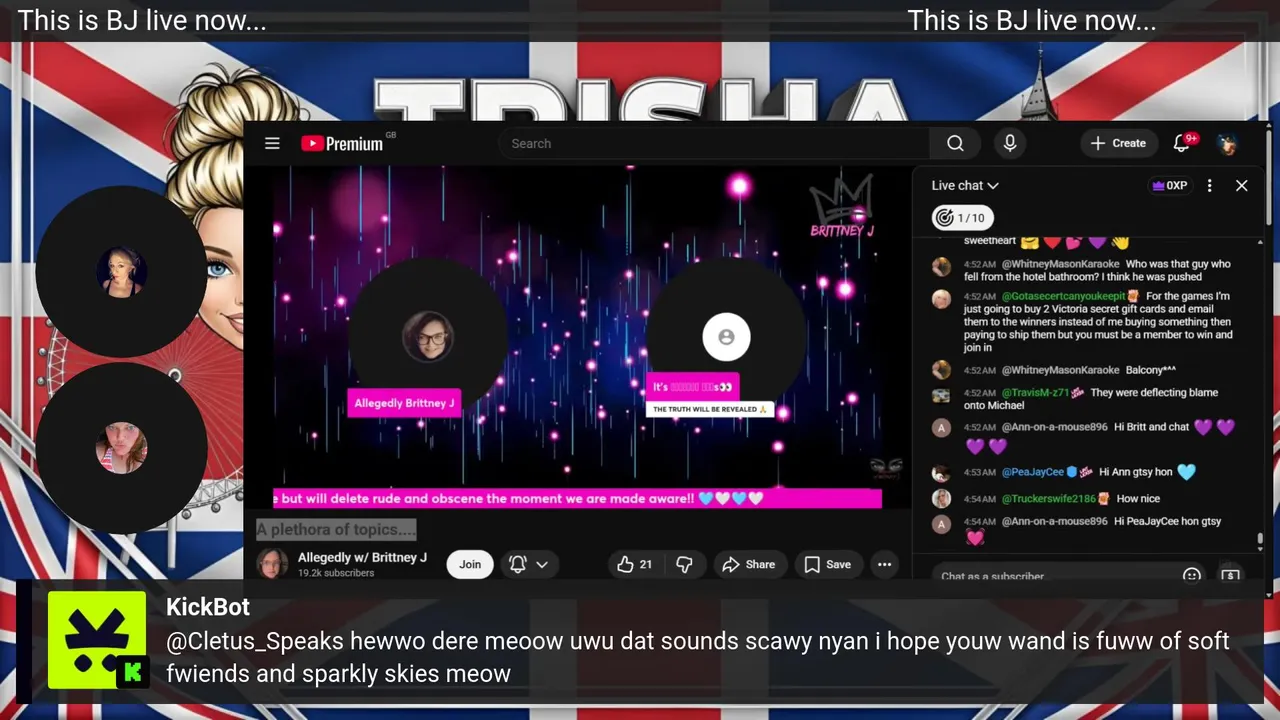Click the lower overlay participant avatar
This screenshot has width=1280, height=720.
pyautogui.click(x=122, y=448)
